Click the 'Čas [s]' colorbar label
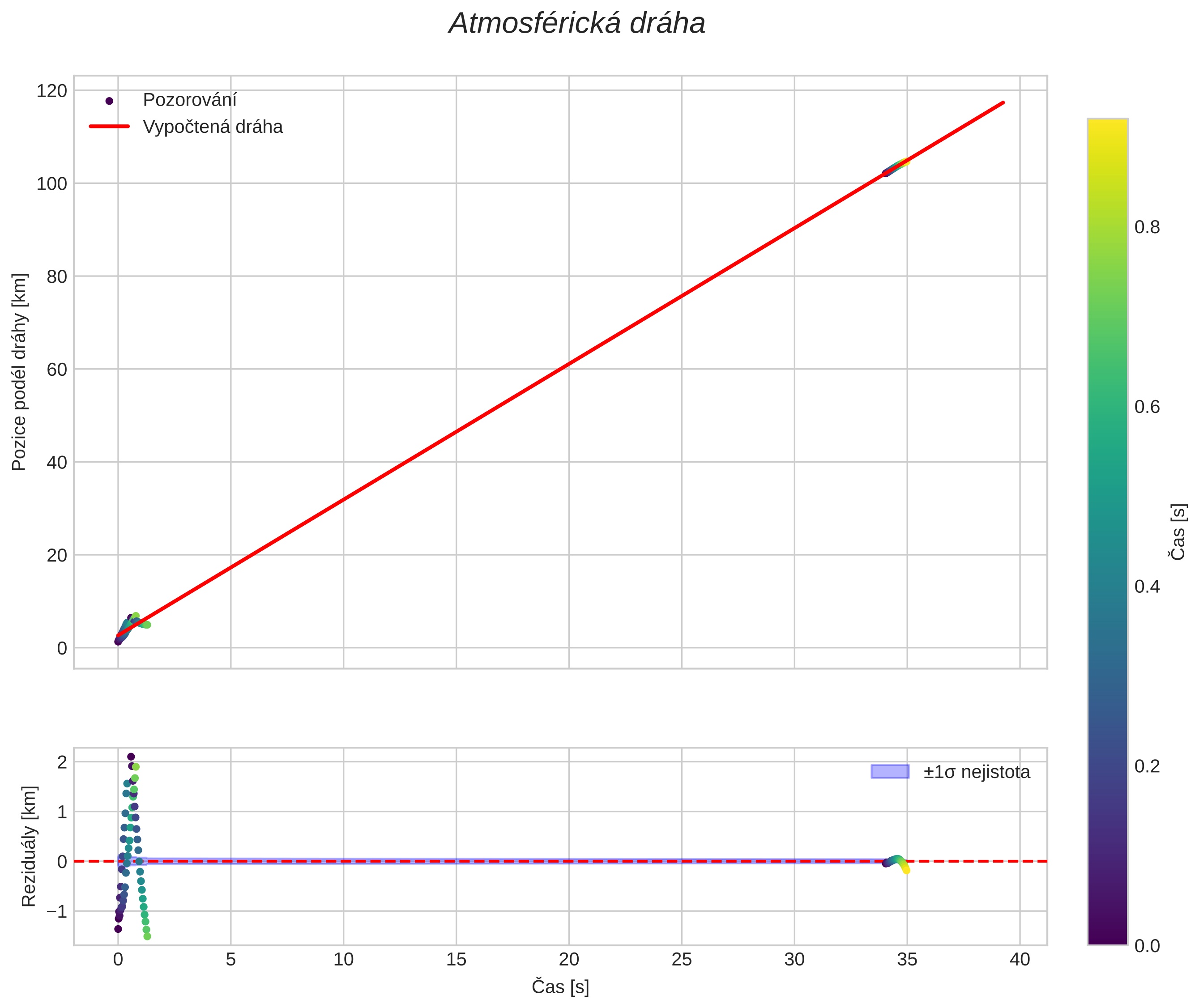1199x1008 pixels. point(1178,532)
